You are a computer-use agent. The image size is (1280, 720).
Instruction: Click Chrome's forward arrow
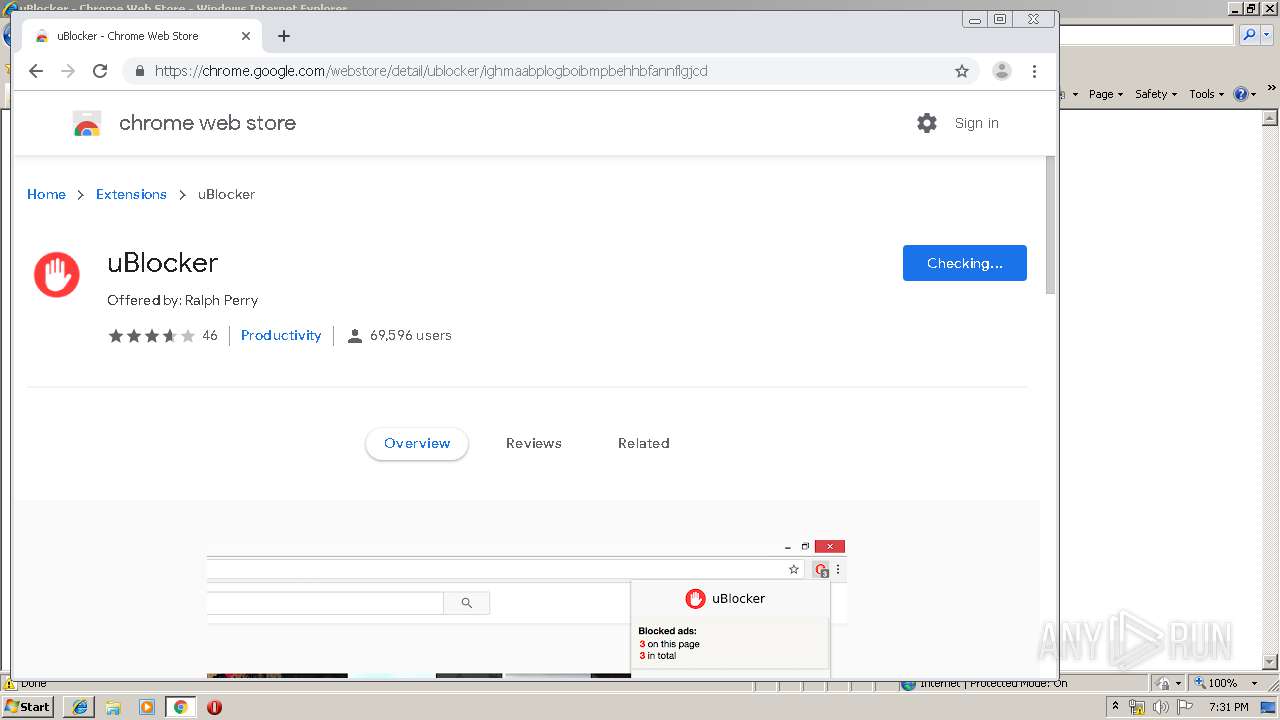tap(68, 71)
